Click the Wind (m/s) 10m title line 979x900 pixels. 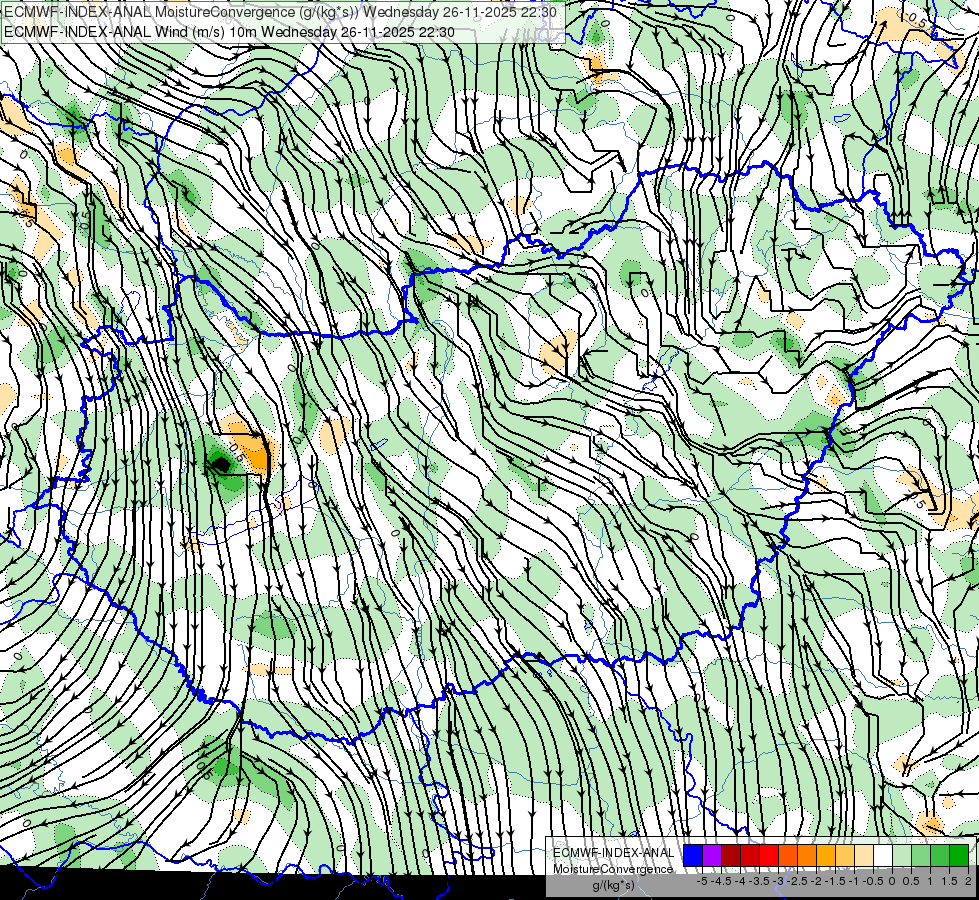coord(229,32)
